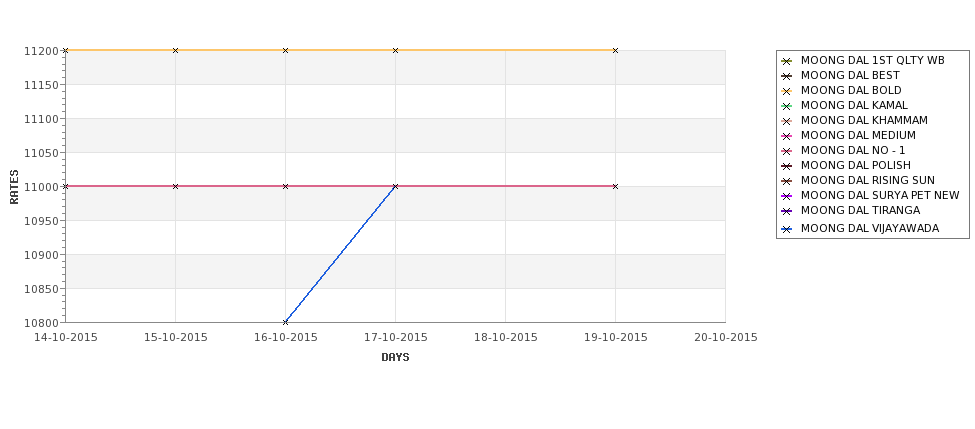Click the orange data point at 19-10-2015

[615, 50]
